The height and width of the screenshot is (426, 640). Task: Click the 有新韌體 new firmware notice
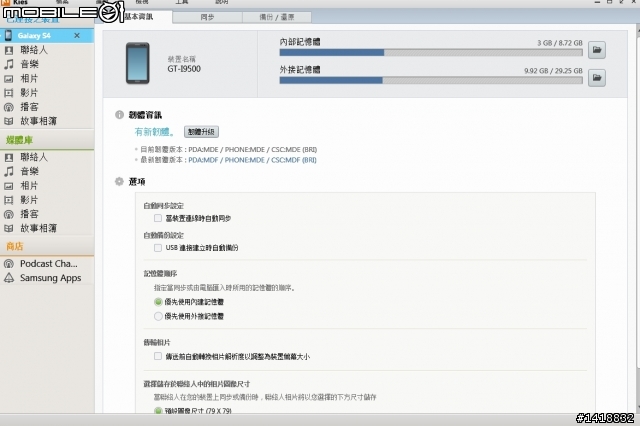(x=154, y=132)
